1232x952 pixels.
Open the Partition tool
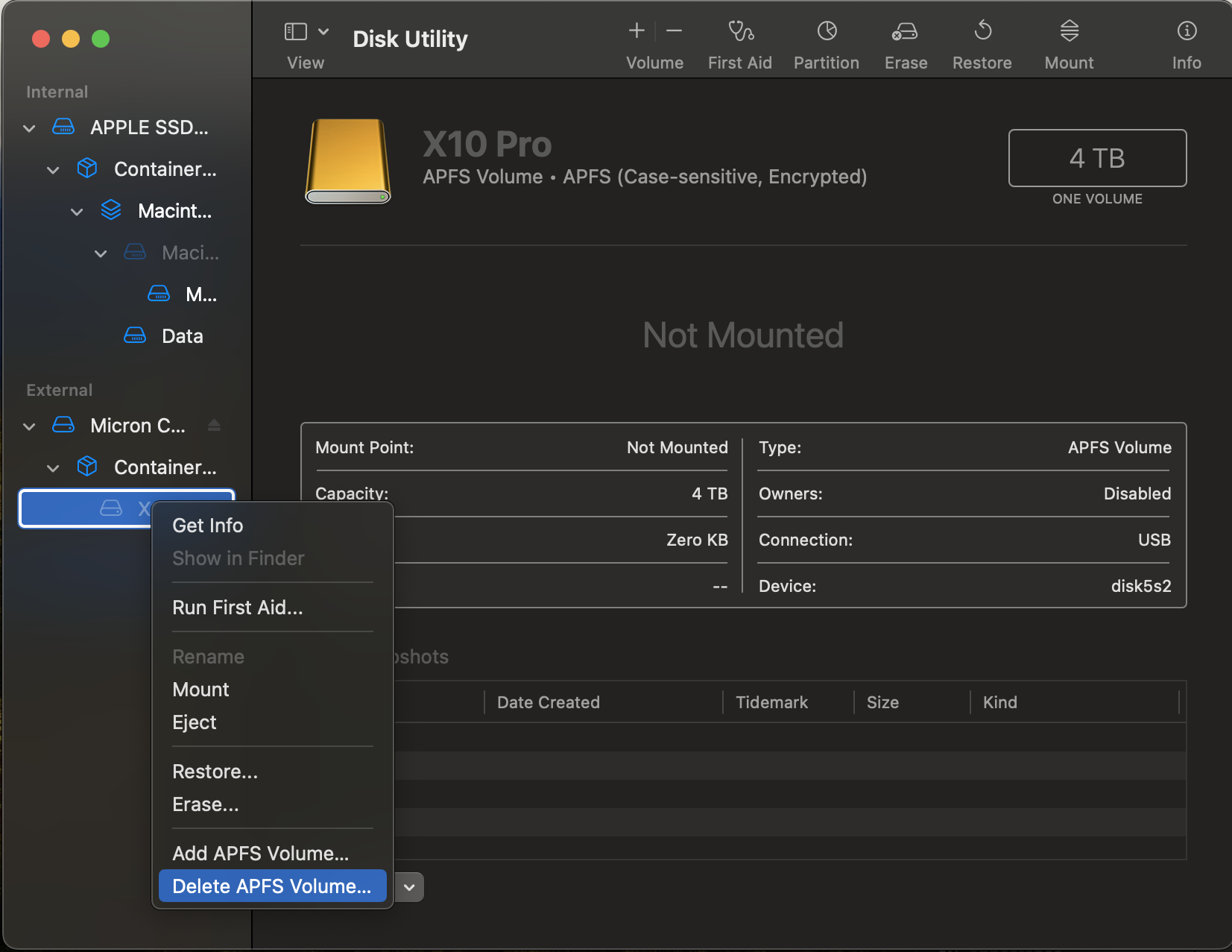tap(826, 41)
